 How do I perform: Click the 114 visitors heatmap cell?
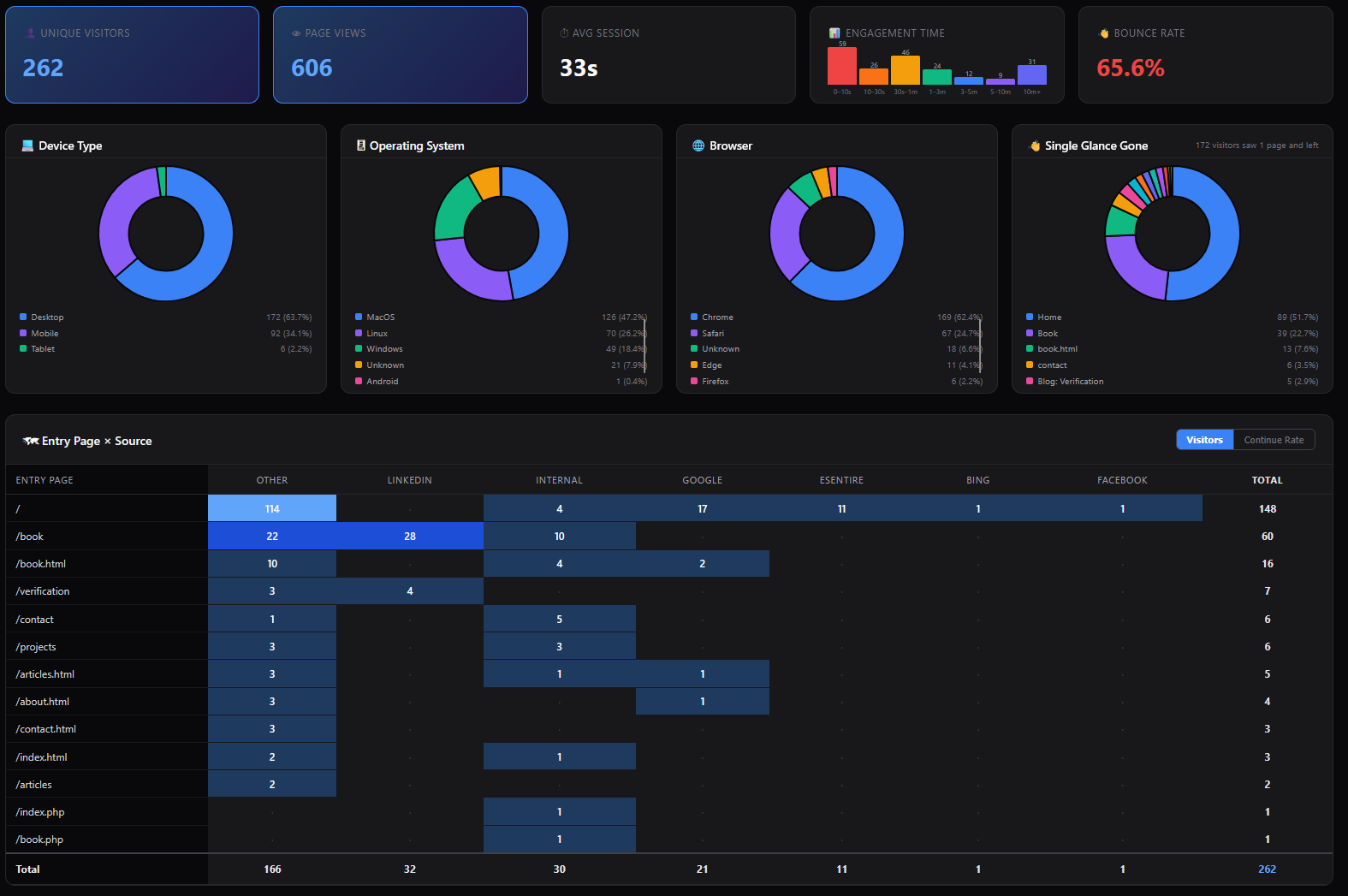pyautogui.click(x=272, y=508)
